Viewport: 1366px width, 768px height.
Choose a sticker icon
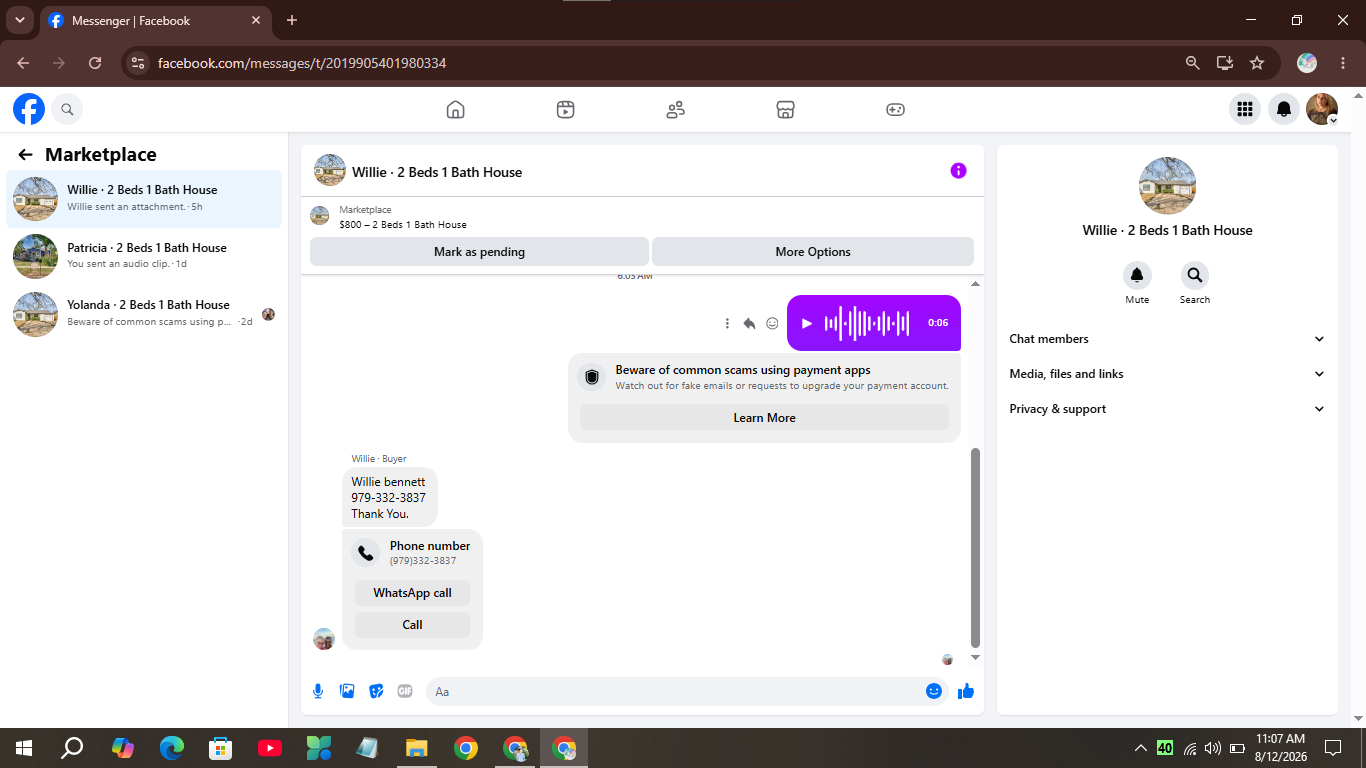(376, 691)
